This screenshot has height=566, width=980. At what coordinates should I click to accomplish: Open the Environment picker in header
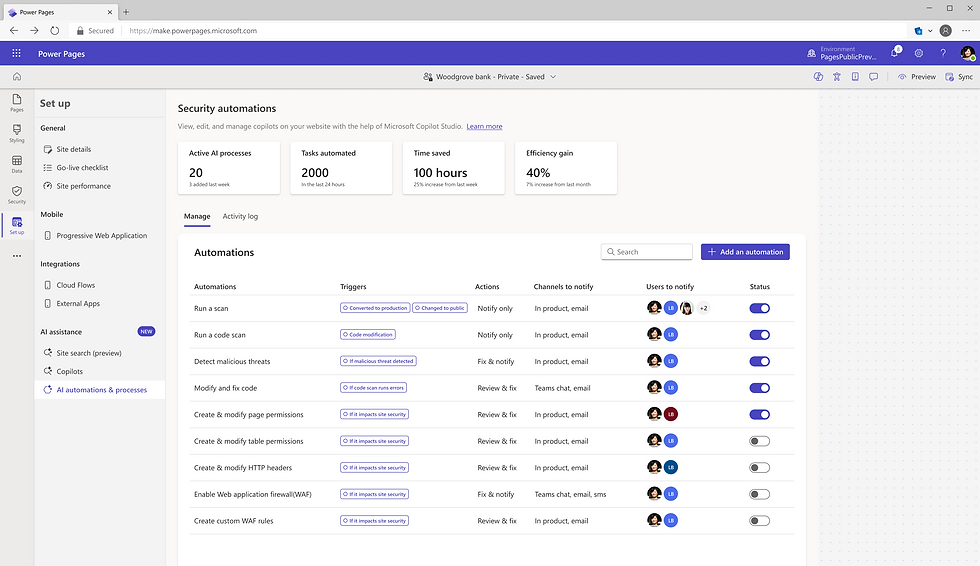click(848, 53)
